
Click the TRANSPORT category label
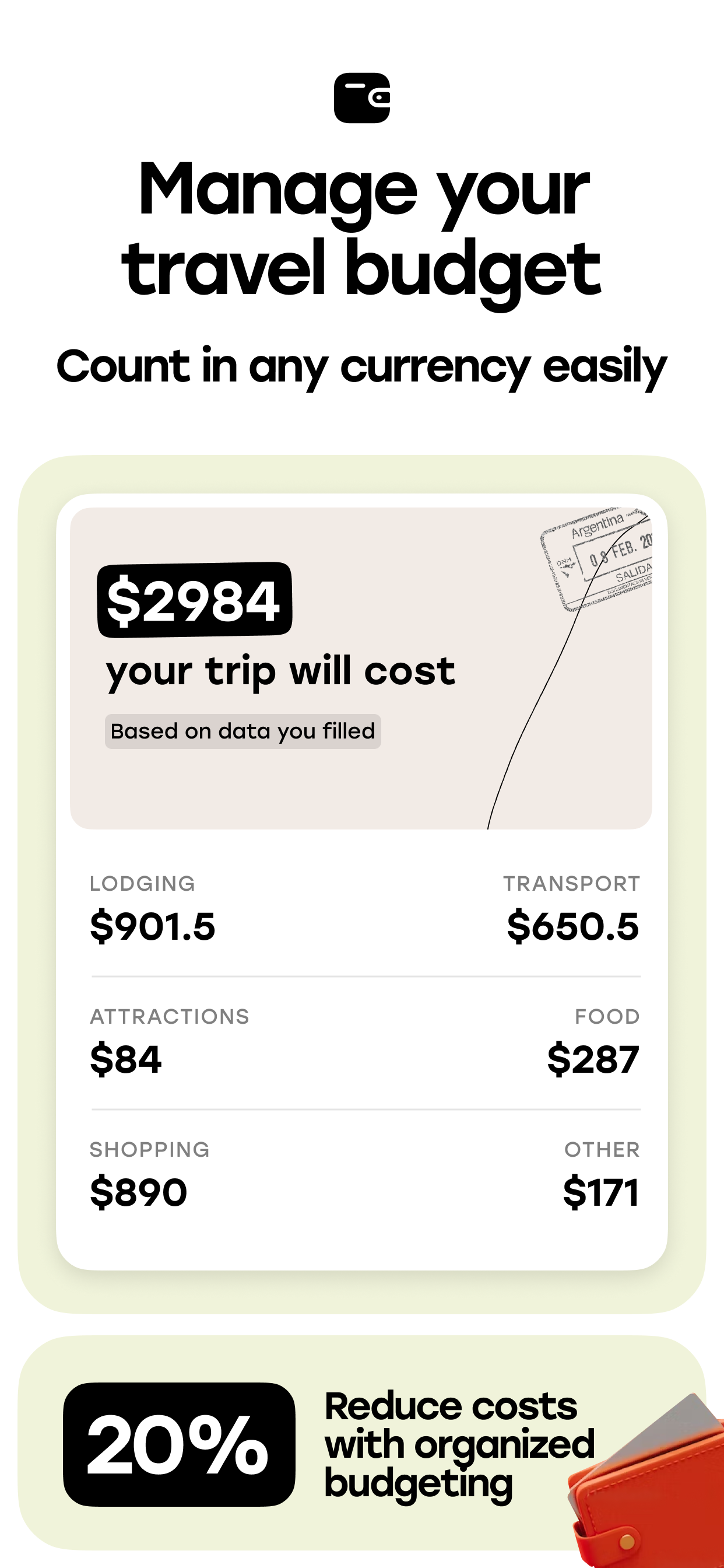click(x=571, y=883)
